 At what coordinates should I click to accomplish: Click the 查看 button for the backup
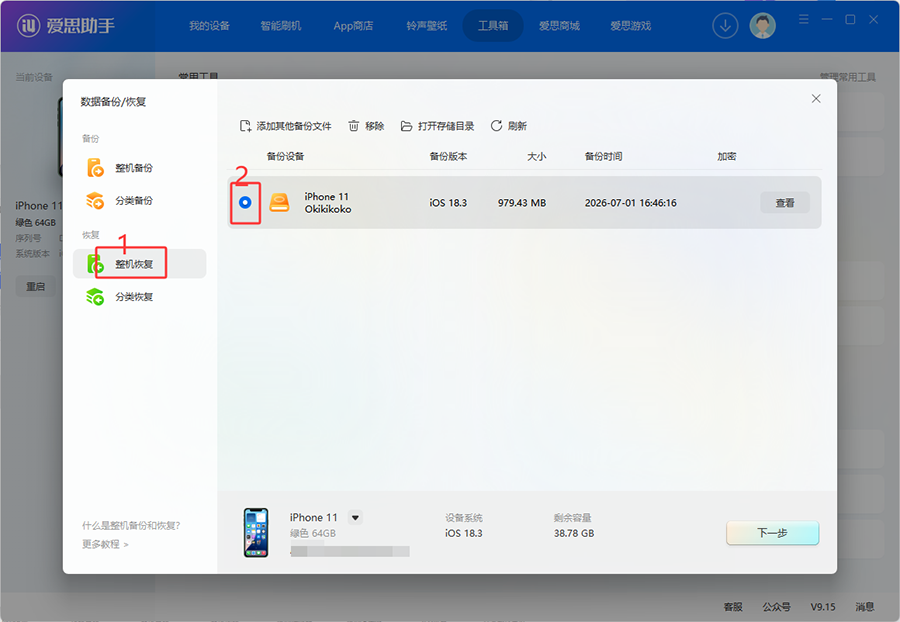pyautogui.click(x=785, y=203)
